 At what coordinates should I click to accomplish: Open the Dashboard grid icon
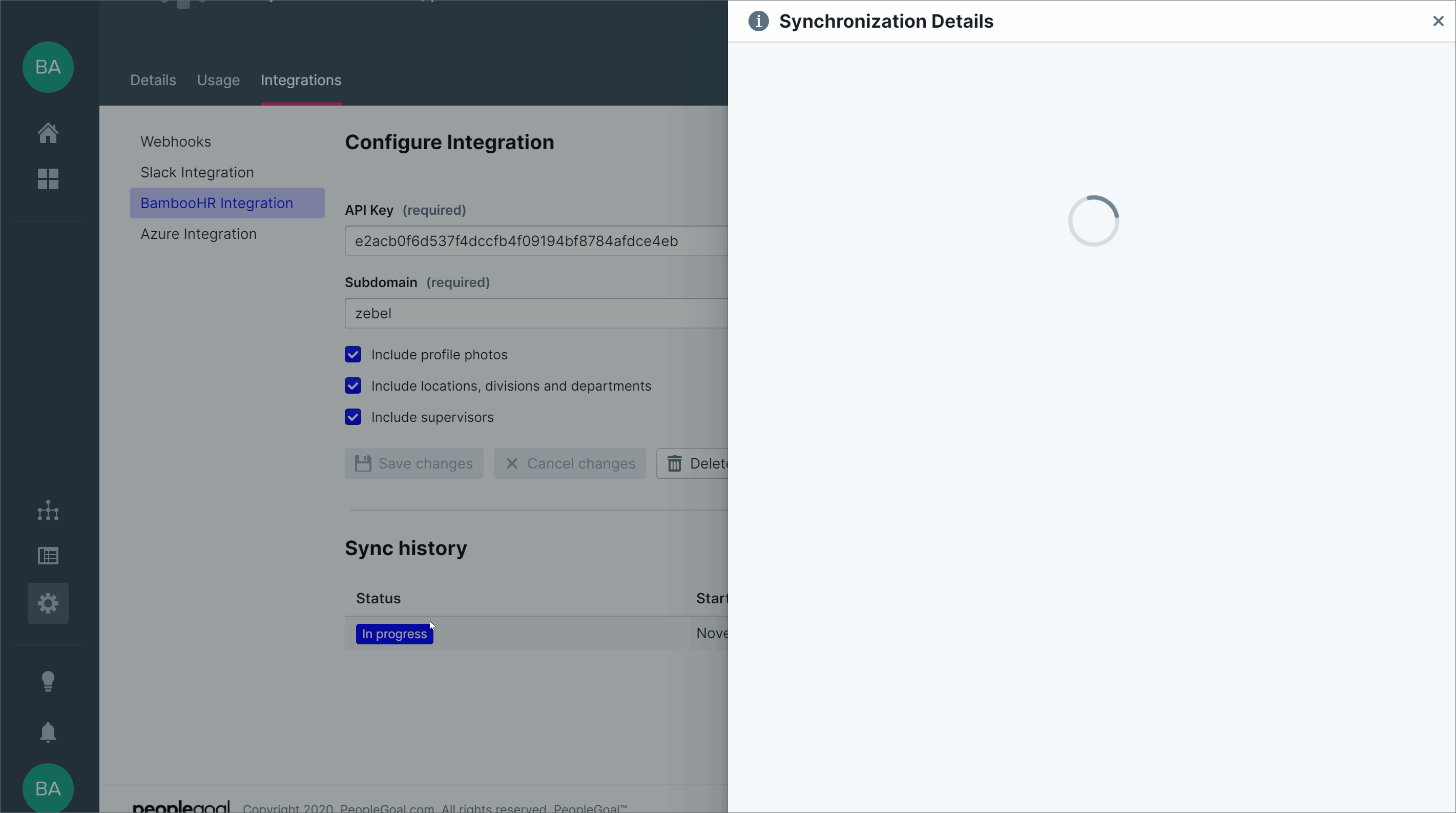pyautogui.click(x=47, y=179)
